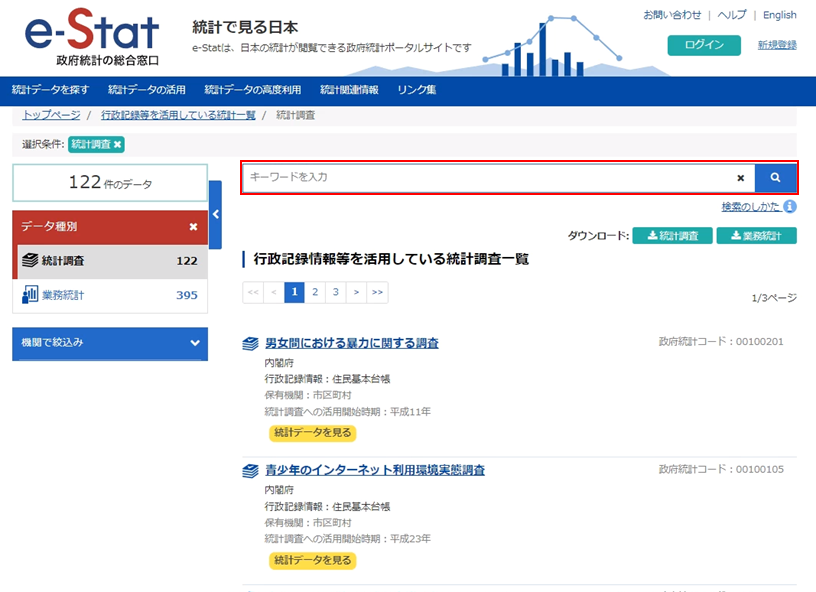Click the 1/3ページ page indicator
816x592 pixels.
click(774, 298)
